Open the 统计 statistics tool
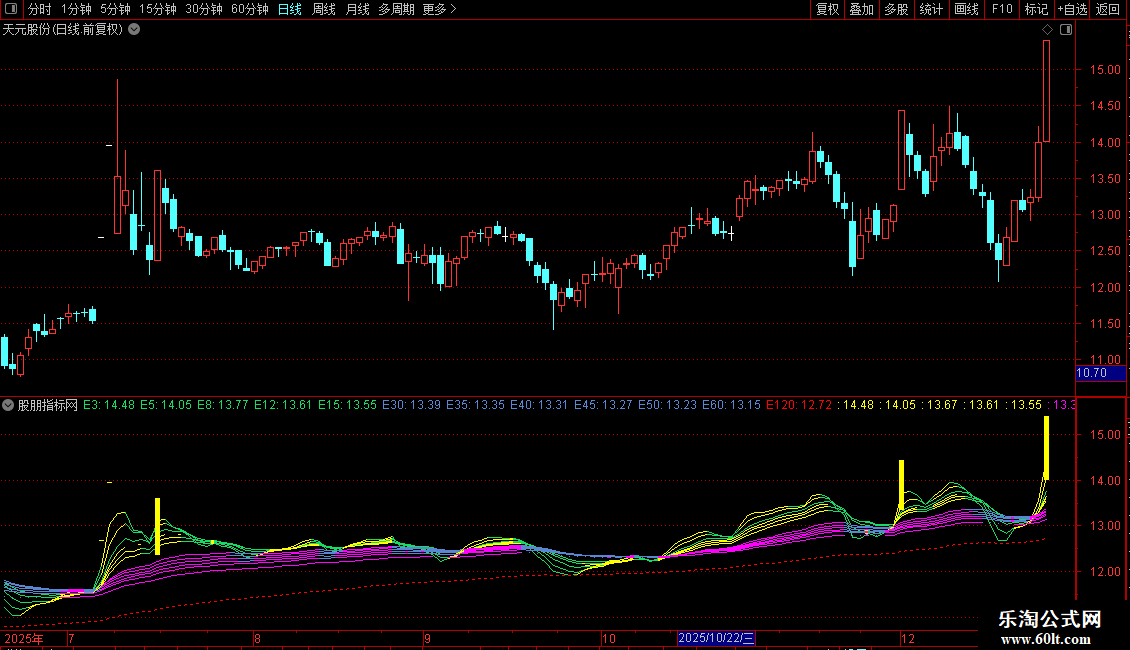Viewport: 1130px width, 650px height. tap(931, 9)
